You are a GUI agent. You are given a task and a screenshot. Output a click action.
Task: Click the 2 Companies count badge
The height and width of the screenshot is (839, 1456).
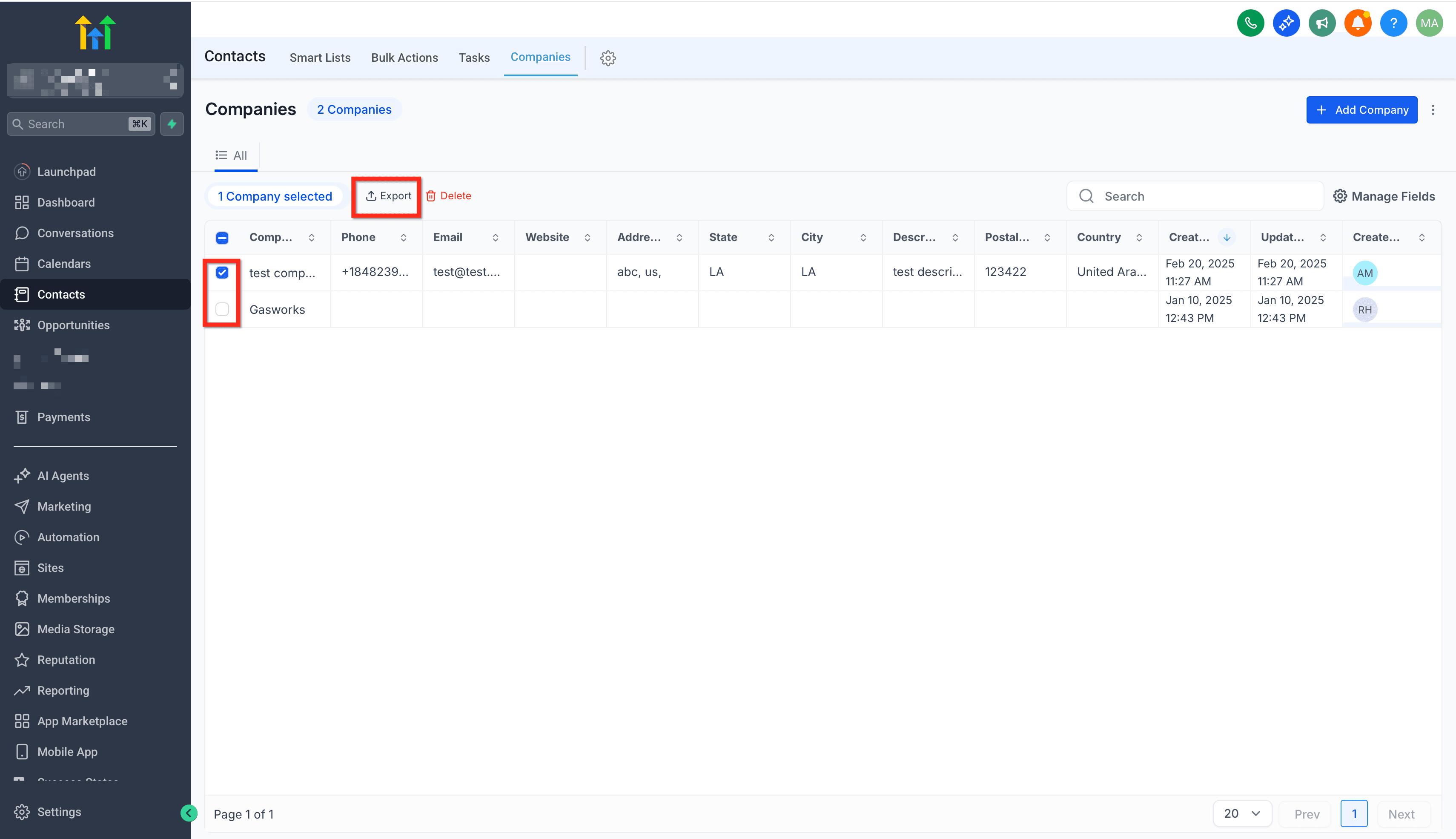354,109
